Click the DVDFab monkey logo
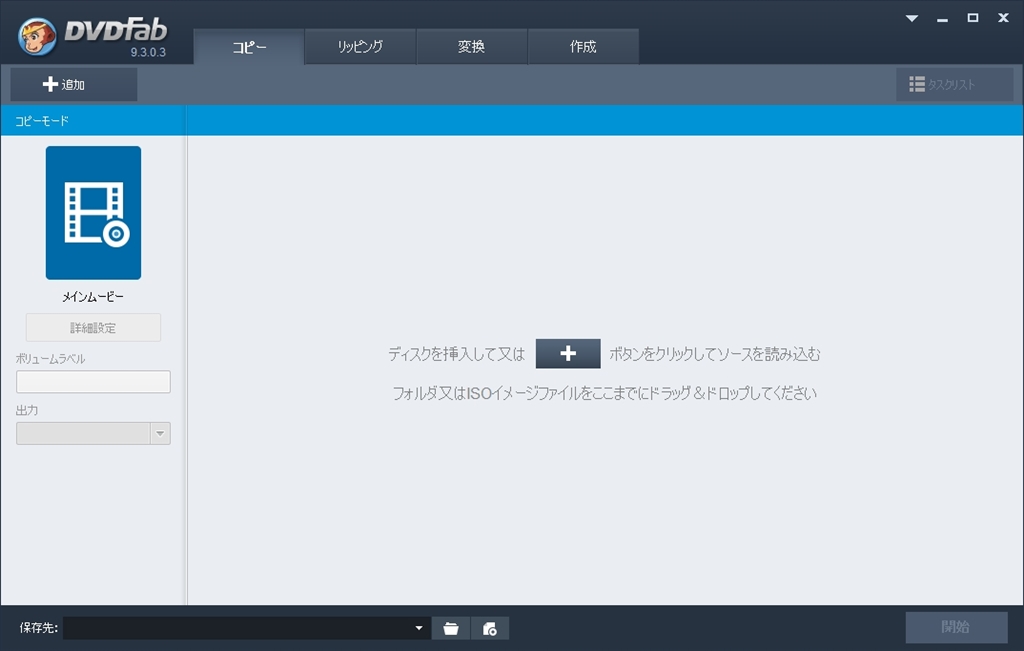 (x=37, y=36)
